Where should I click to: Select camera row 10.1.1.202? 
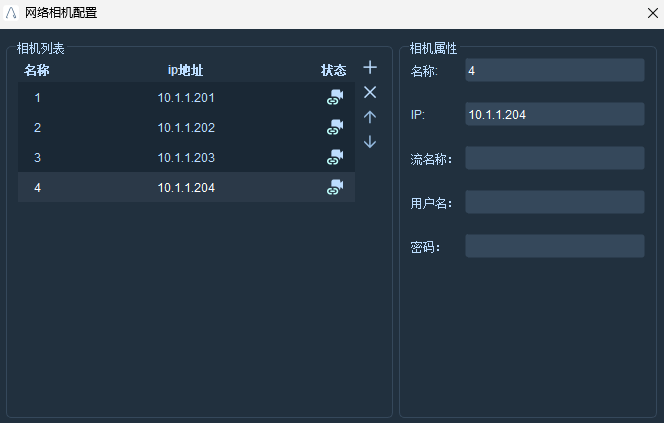pyautogui.click(x=186, y=127)
